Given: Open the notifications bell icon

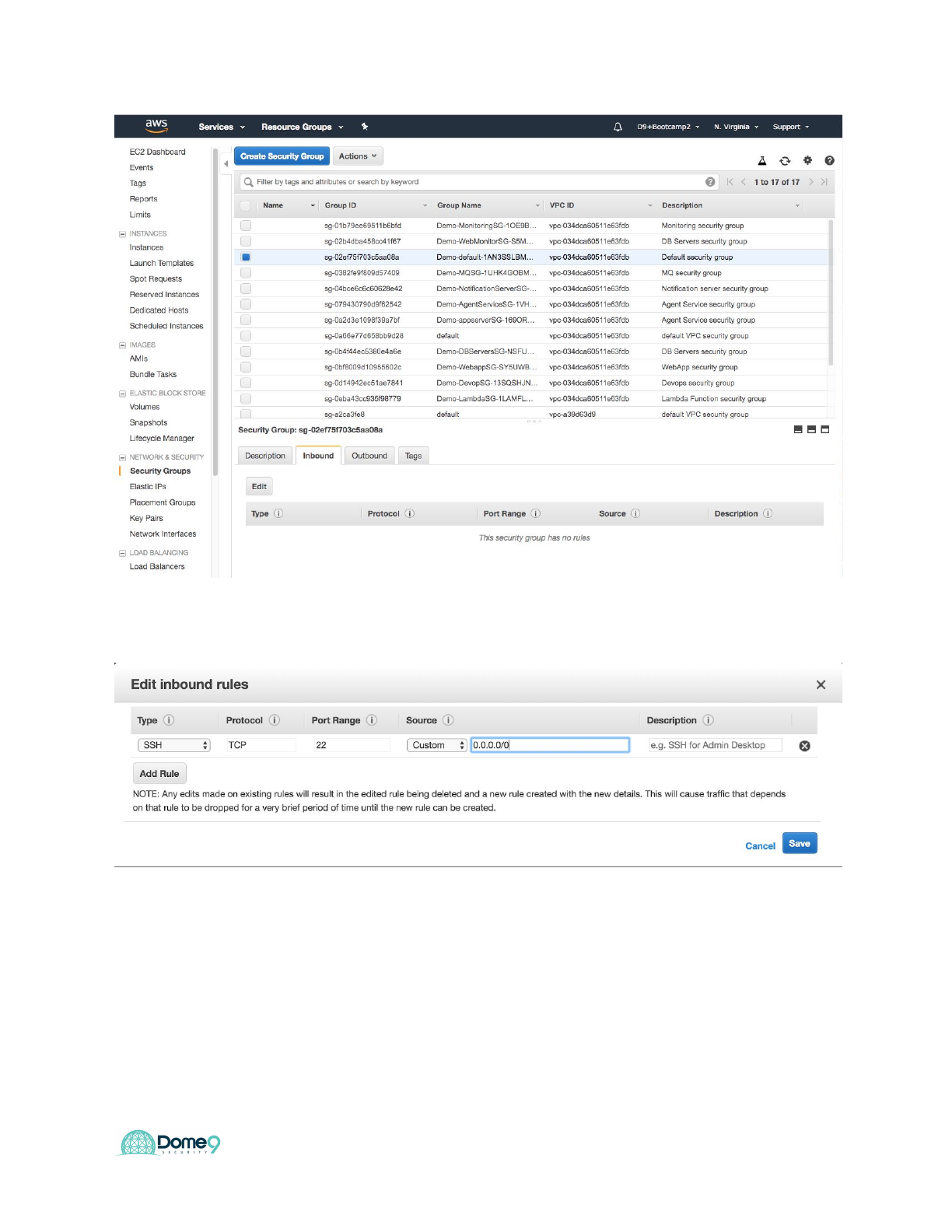Looking at the screenshot, I should pos(618,127).
